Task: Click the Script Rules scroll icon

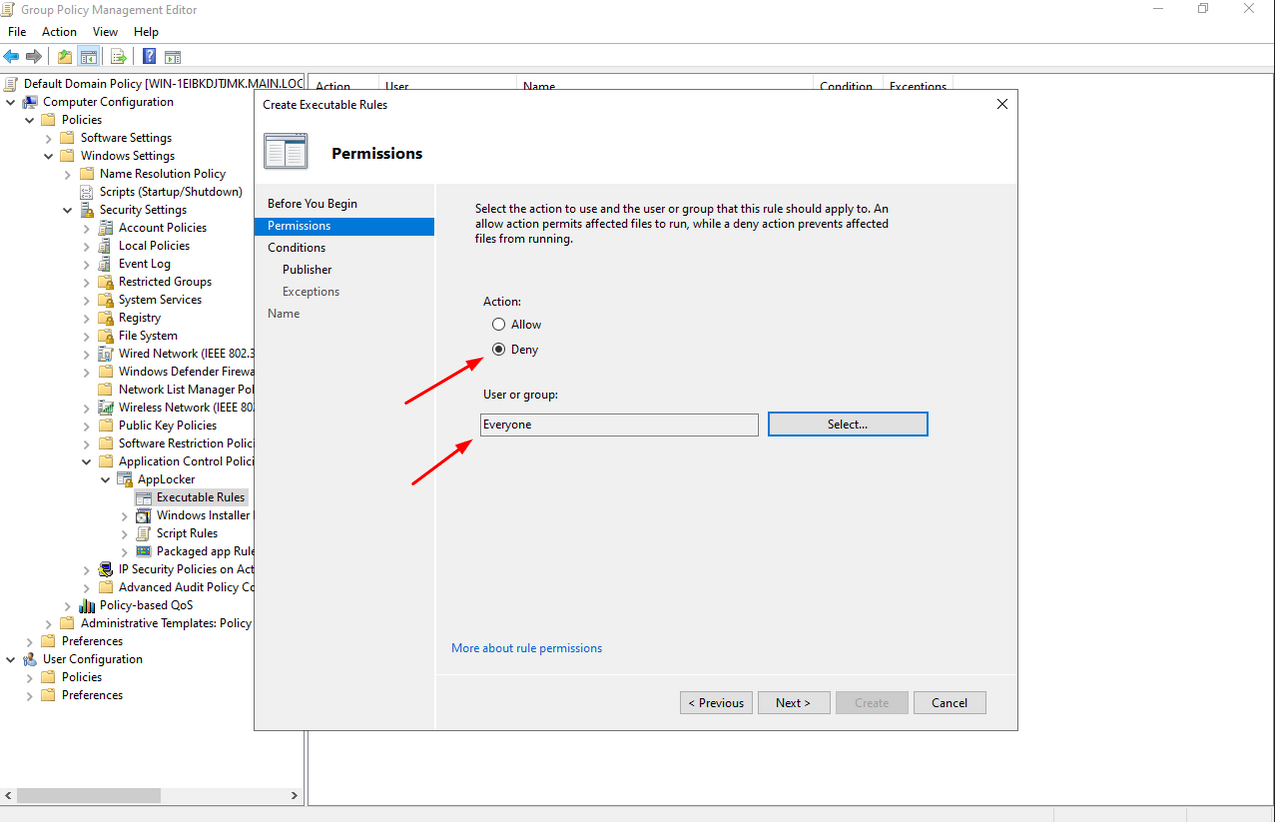Action: coord(144,534)
